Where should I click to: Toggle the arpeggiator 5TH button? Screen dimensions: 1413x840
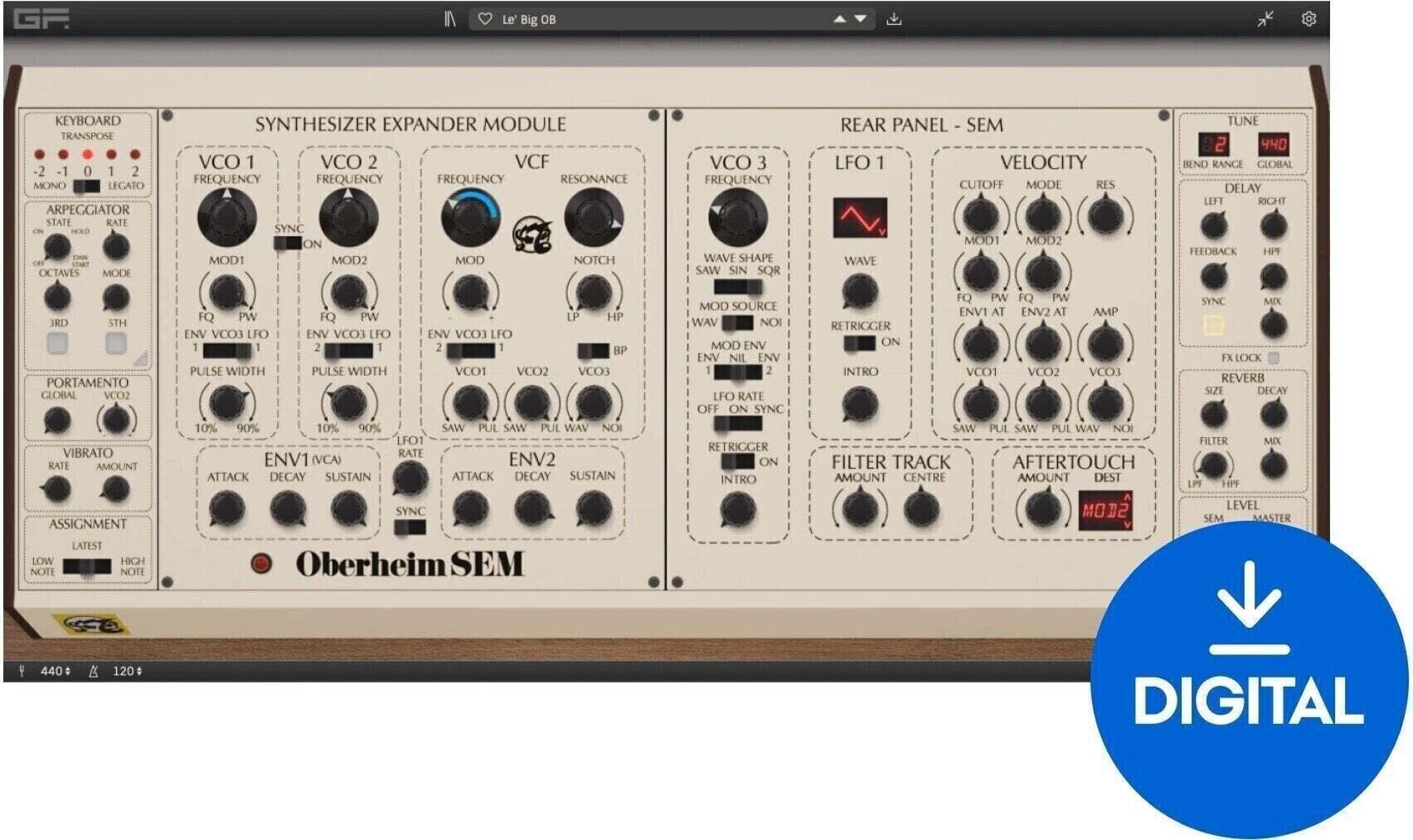coord(116,342)
